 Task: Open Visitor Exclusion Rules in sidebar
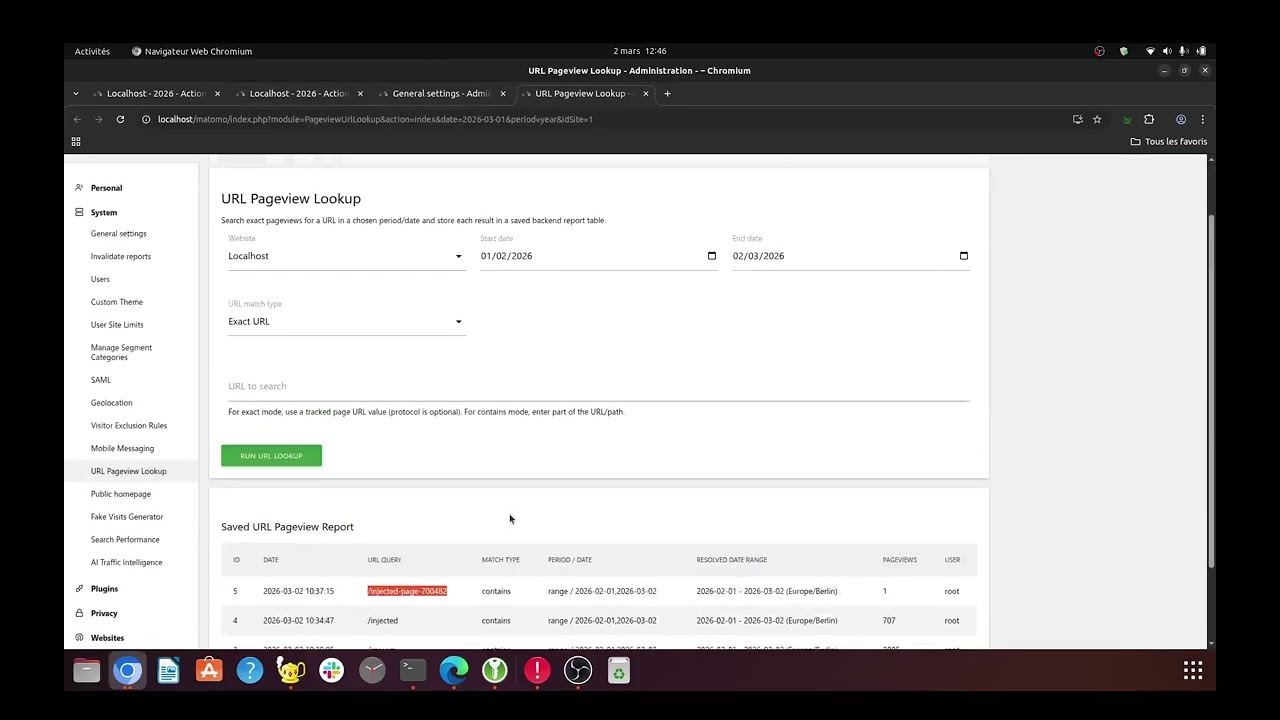[x=129, y=426]
